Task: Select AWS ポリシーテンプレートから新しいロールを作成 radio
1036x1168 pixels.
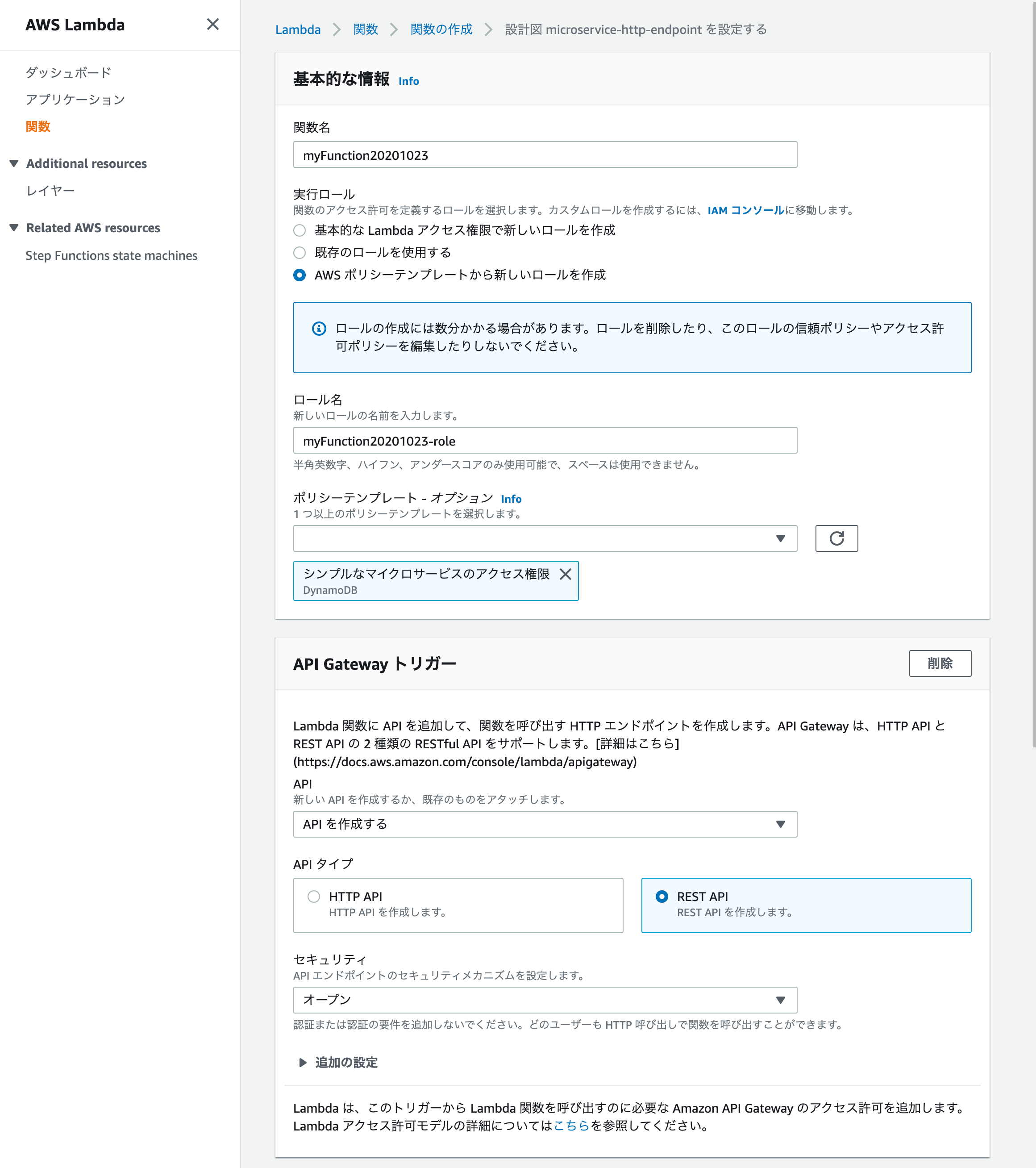Action: pos(299,275)
